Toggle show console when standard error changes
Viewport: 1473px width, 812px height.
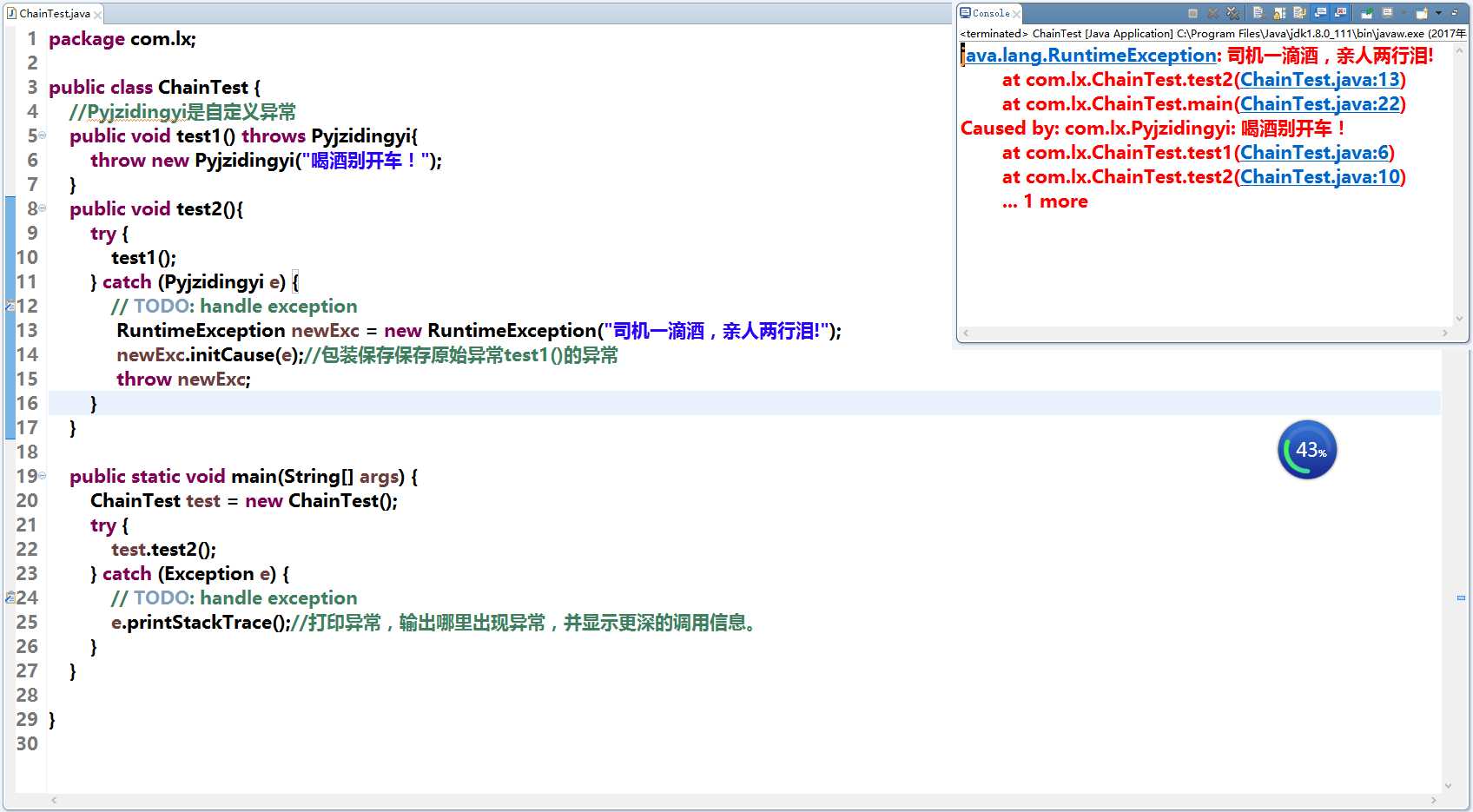[x=1341, y=13]
